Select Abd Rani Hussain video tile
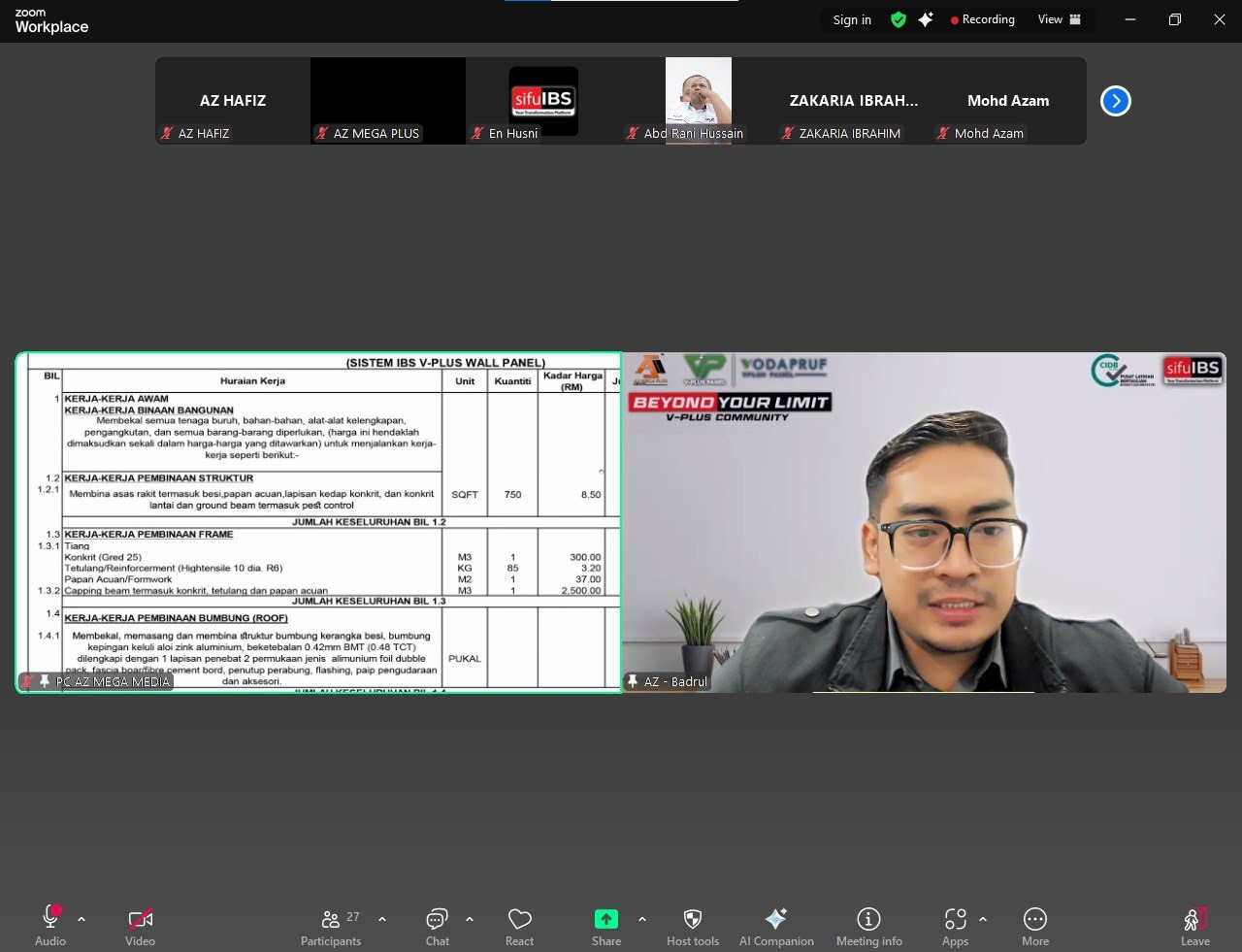 point(699,101)
